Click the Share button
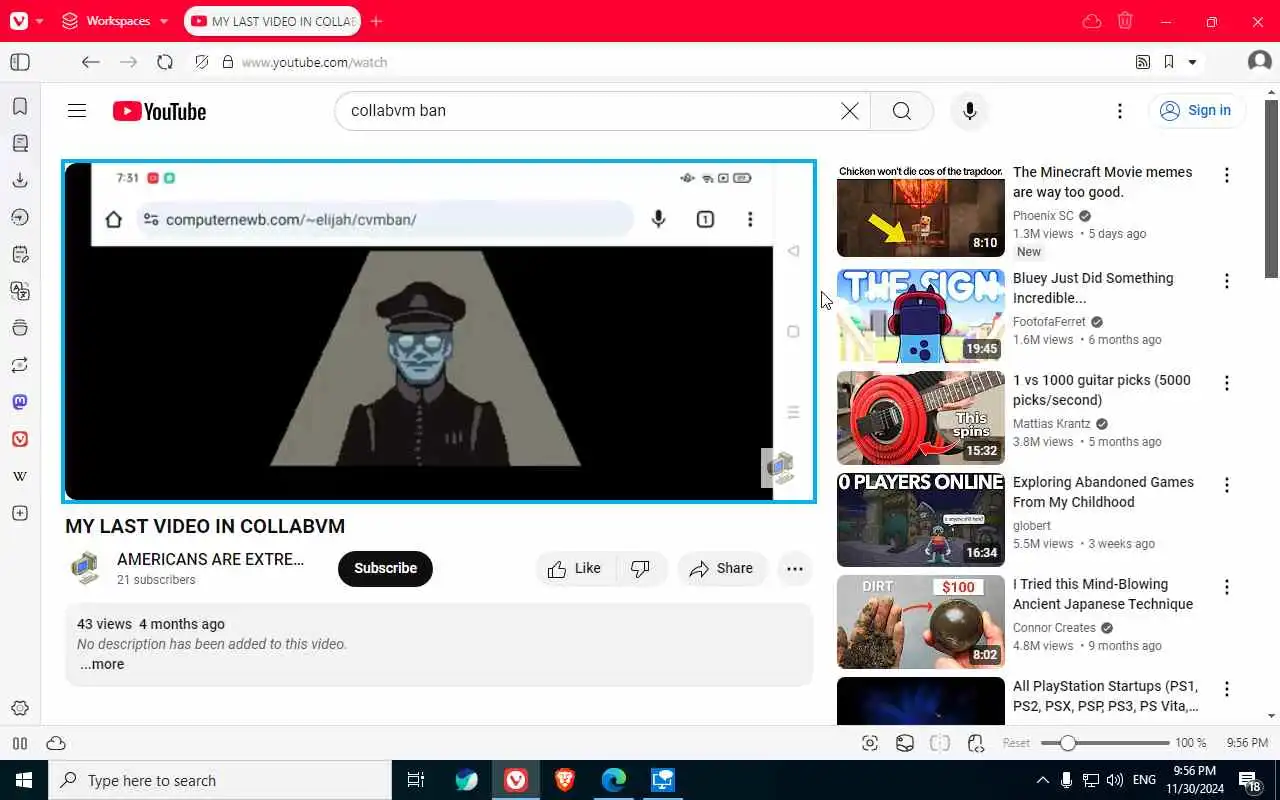Viewport: 1280px width, 800px height. tap(722, 568)
